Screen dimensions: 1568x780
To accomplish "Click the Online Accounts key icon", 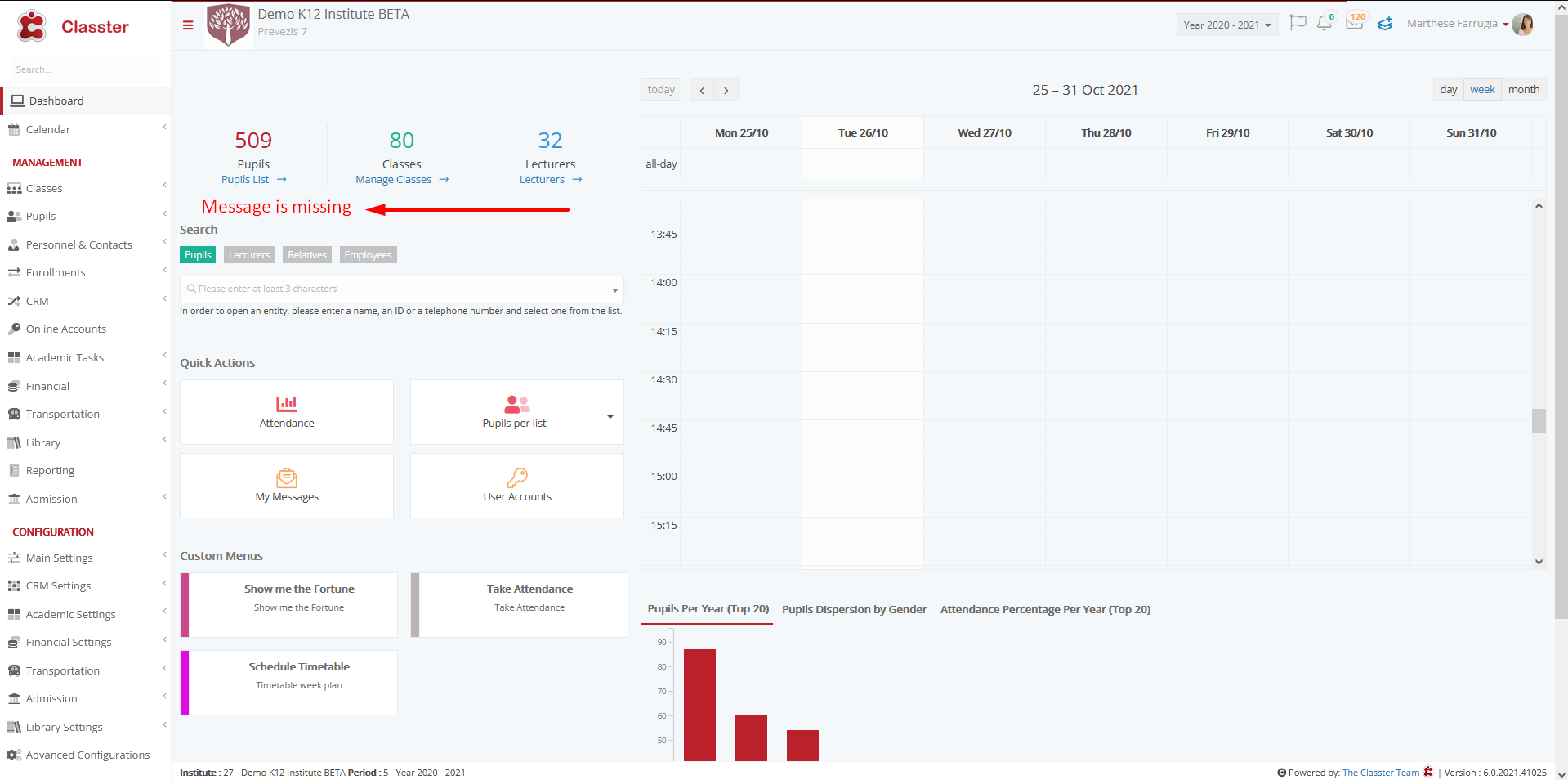I will coord(14,329).
